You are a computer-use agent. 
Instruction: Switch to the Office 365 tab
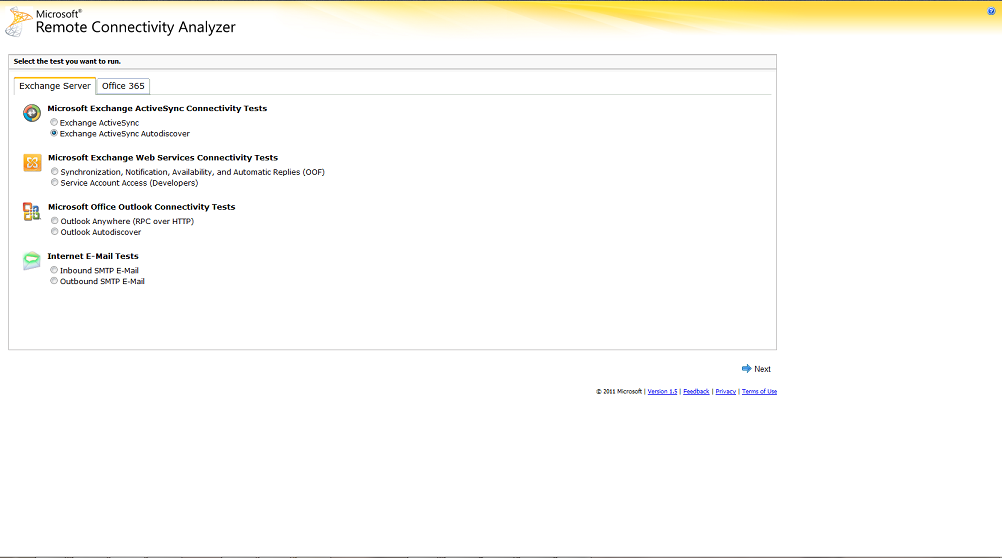point(123,86)
